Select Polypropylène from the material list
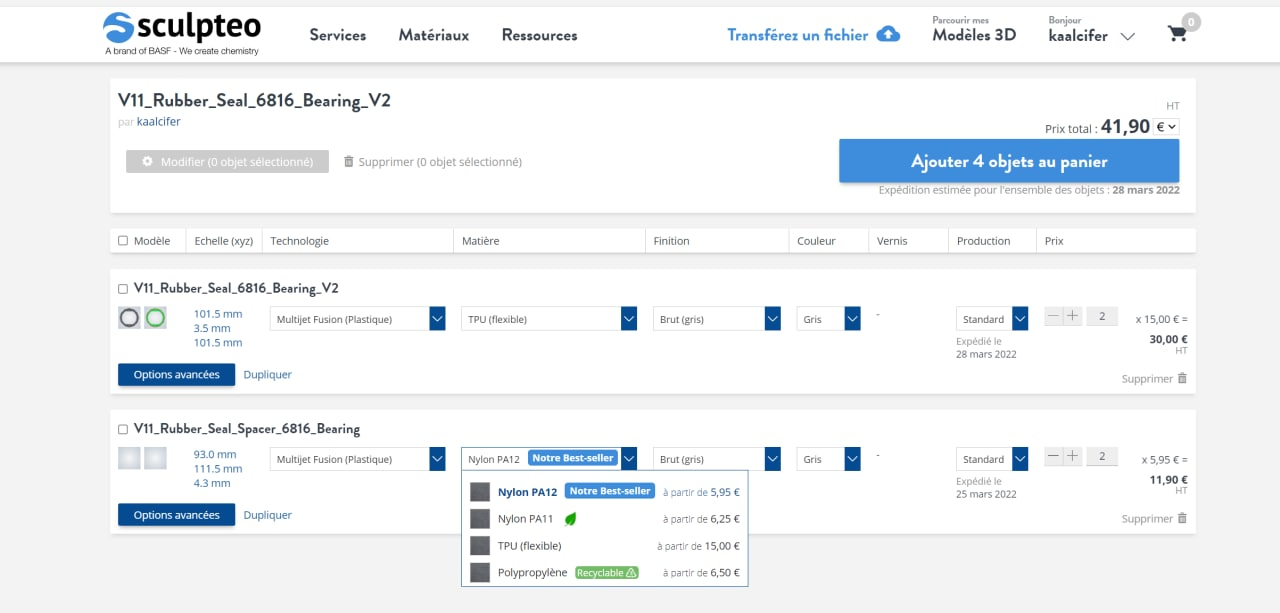The width and height of the screenshot is (1280, 613). coord(605,573)
